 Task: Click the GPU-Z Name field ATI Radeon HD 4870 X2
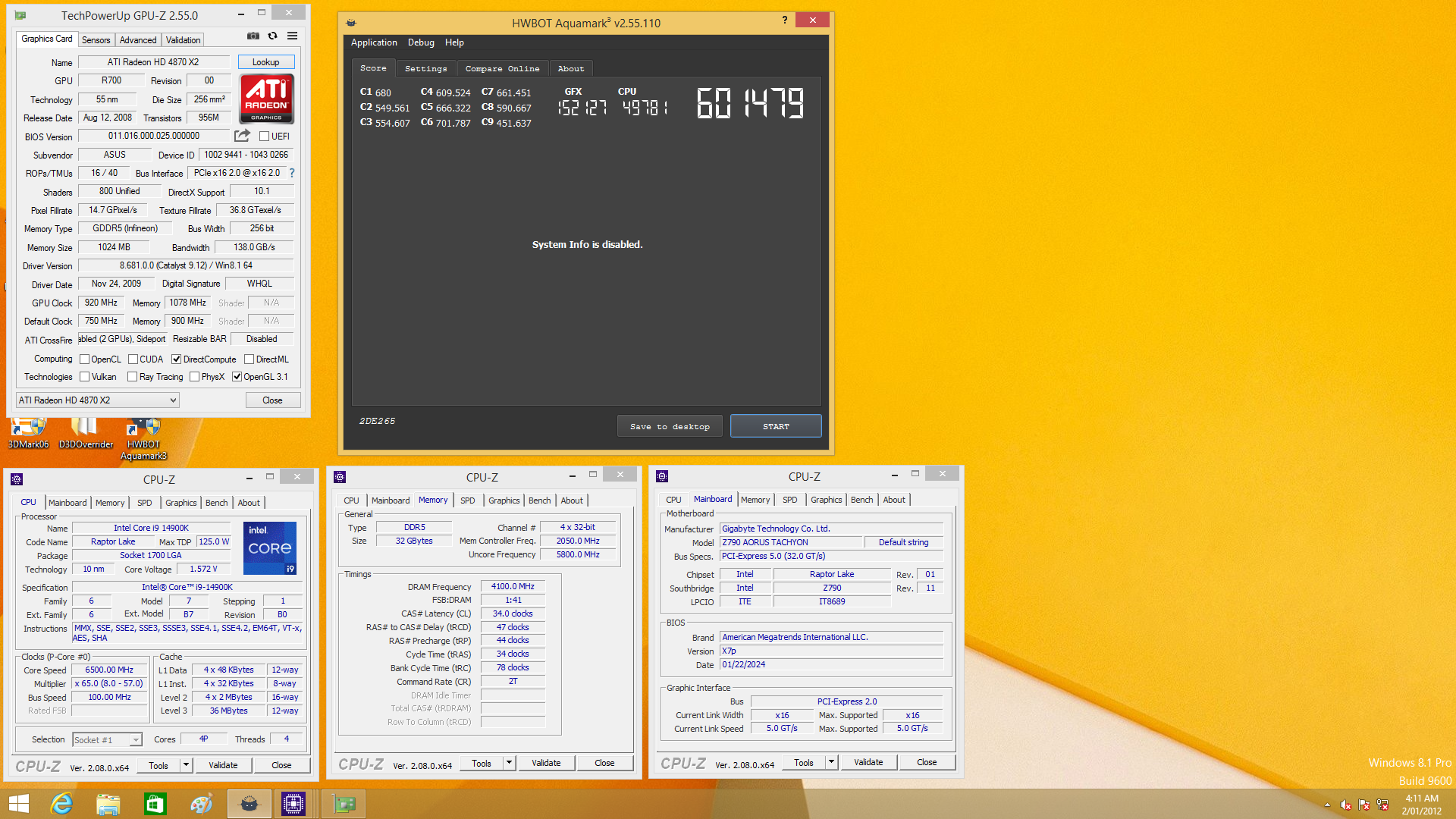(153, 62)
